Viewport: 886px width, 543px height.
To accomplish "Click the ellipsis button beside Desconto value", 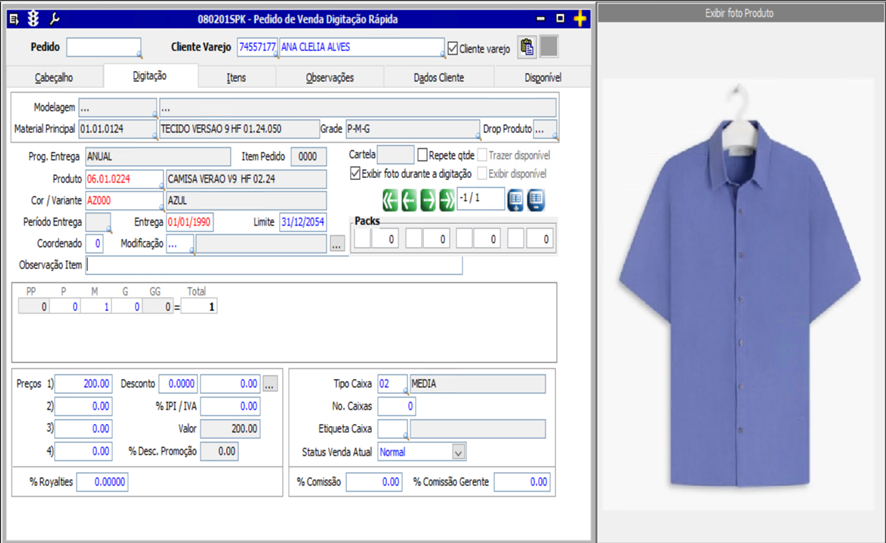I will pos(270,384).
